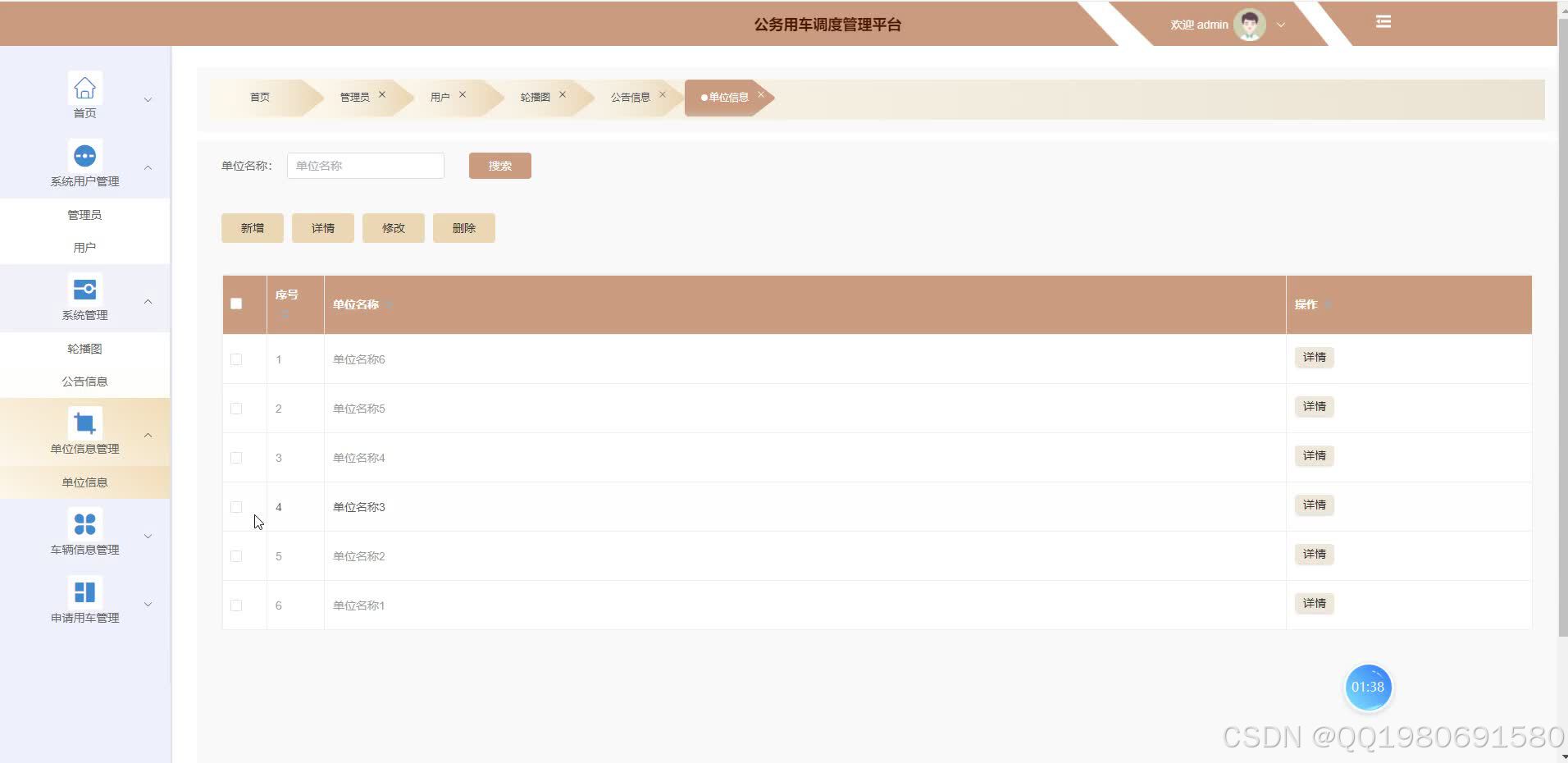Select the 车辆信息管理 vehicle management icon

point(84,523)
